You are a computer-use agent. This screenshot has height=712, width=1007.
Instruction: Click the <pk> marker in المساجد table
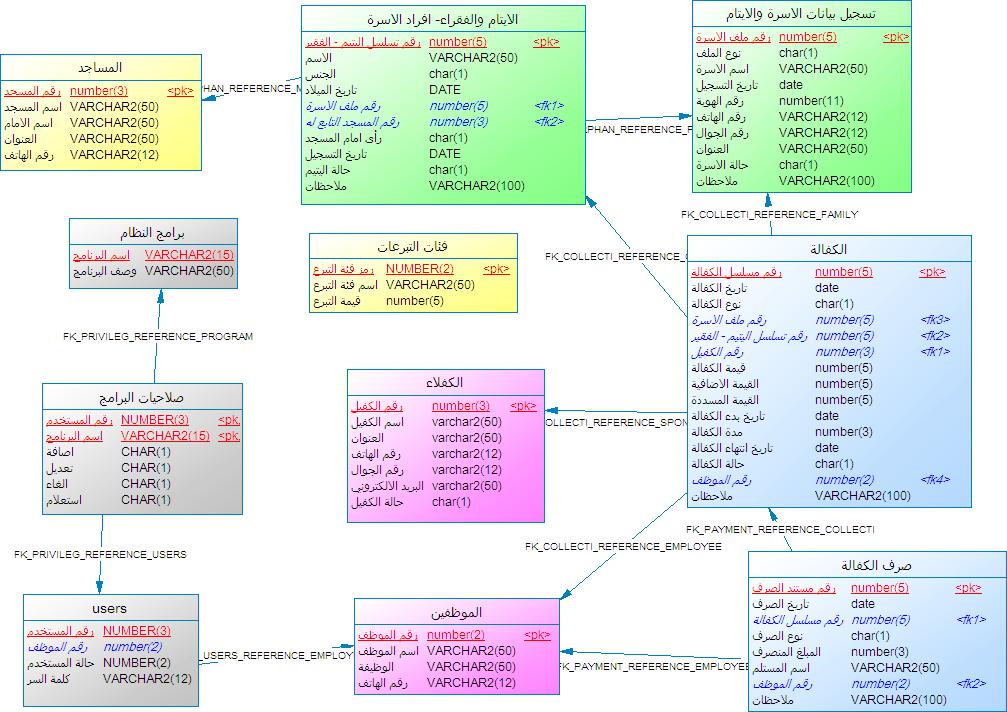click(x=180, y=91)
